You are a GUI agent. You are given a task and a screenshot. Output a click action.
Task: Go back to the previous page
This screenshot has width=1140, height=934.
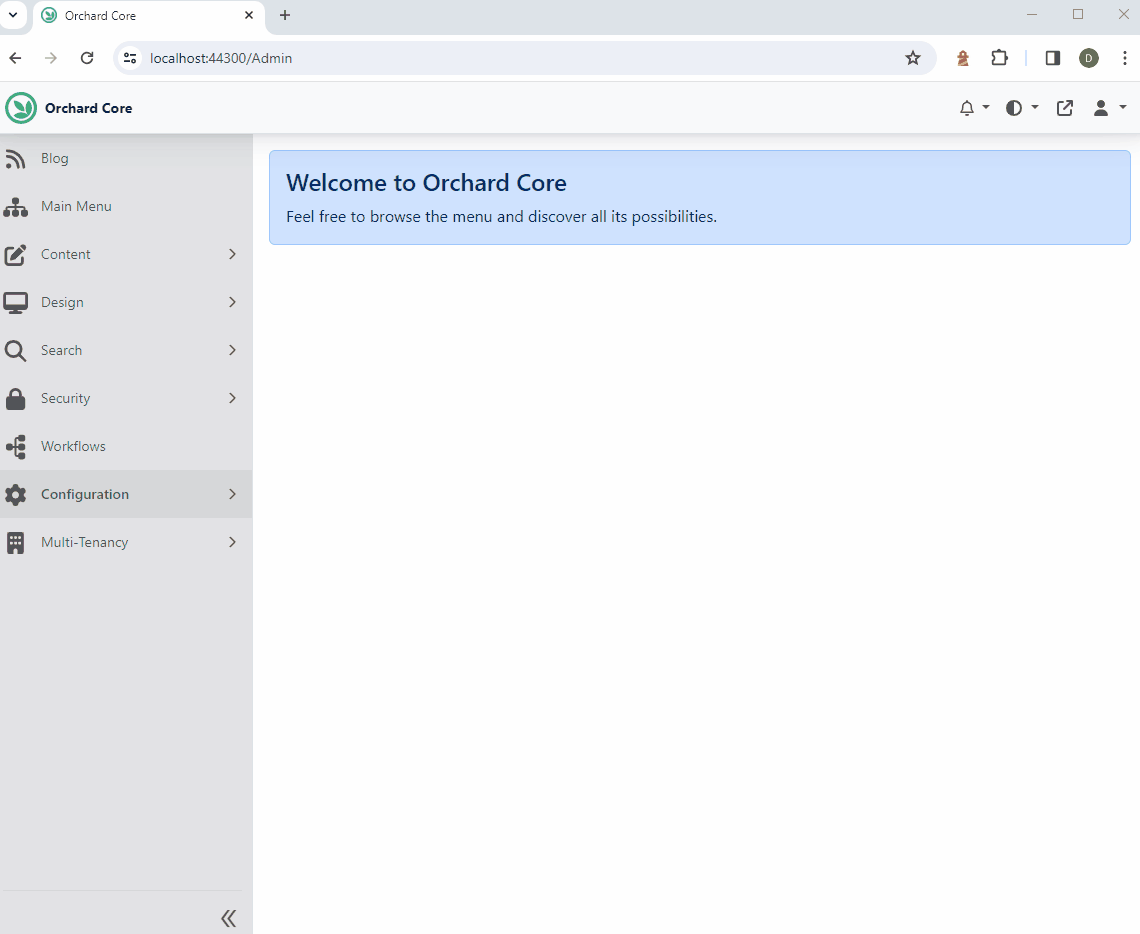pyautogui.click(x=15, y=58)
